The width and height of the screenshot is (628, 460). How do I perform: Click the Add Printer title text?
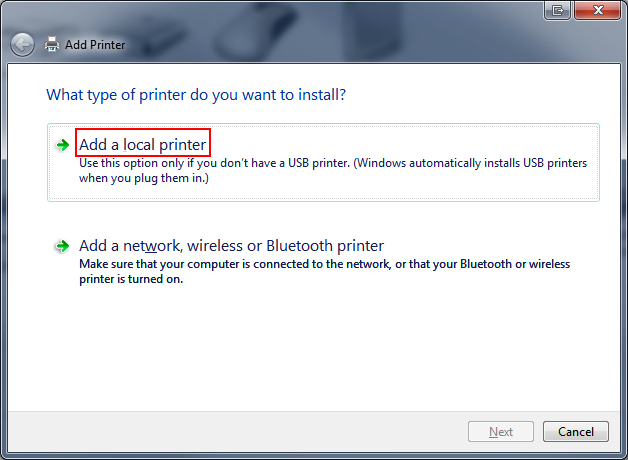(x=95, y=45)
